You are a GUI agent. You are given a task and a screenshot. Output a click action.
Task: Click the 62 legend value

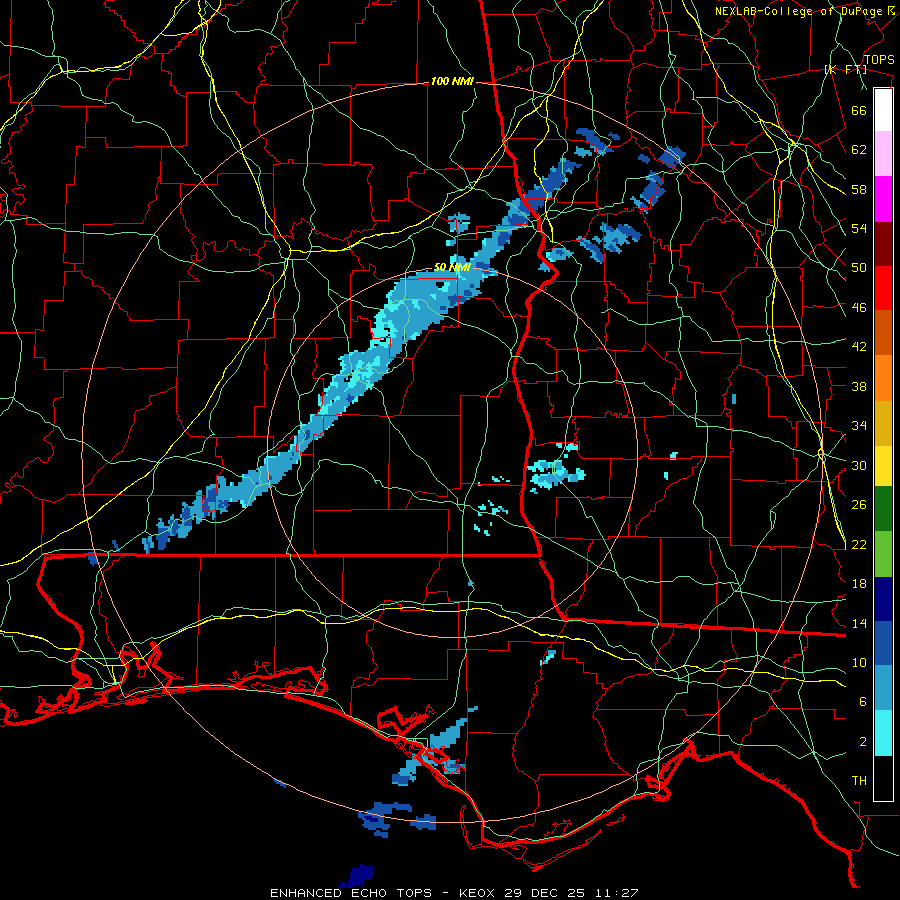click(x=859, y=150)
